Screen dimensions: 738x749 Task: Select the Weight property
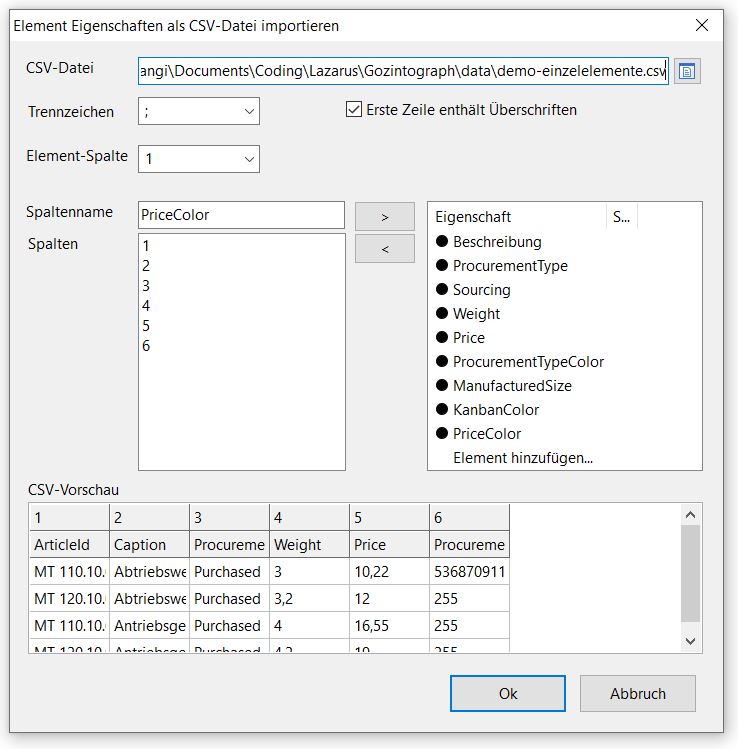[x=476, y=314]
